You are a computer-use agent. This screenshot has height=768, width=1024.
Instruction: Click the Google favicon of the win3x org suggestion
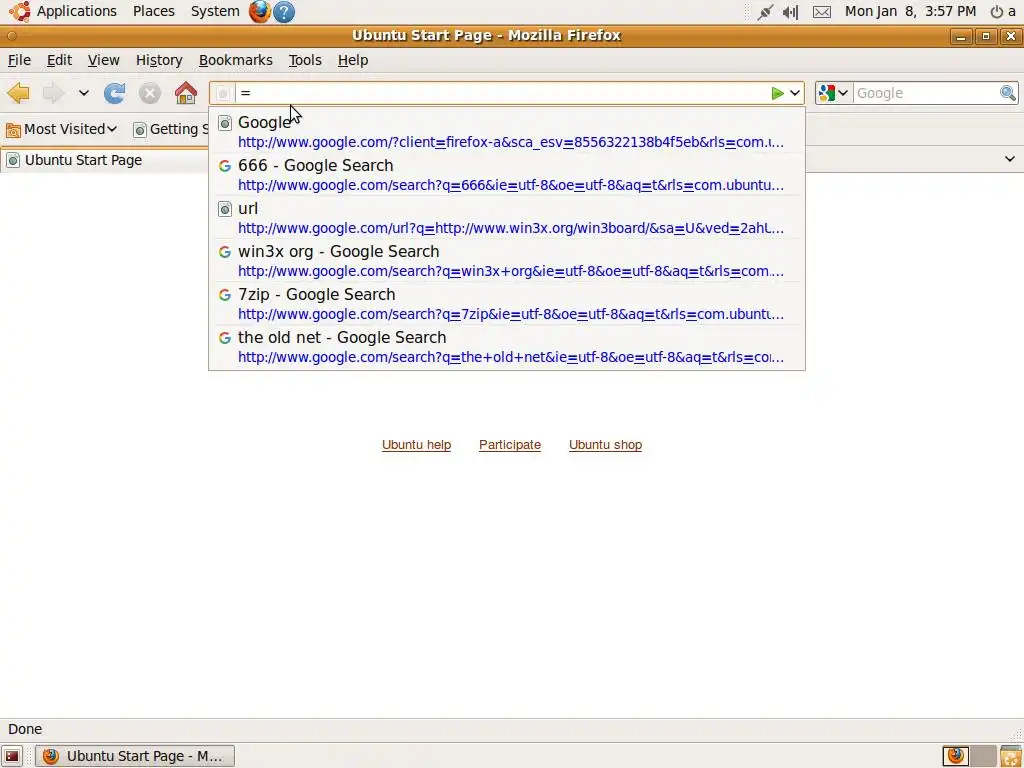(x=225, y=252)
